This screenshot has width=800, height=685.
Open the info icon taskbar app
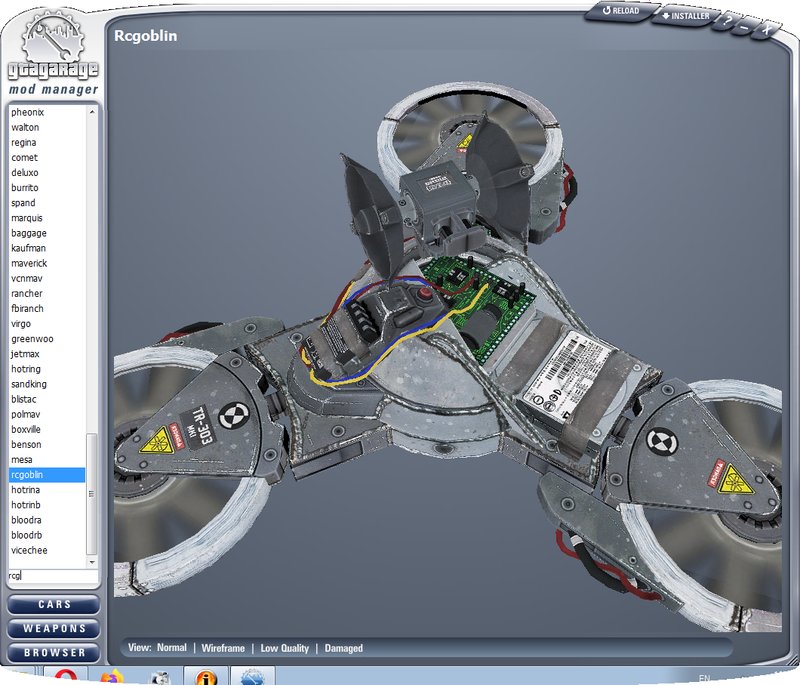(x=205, y=676)
